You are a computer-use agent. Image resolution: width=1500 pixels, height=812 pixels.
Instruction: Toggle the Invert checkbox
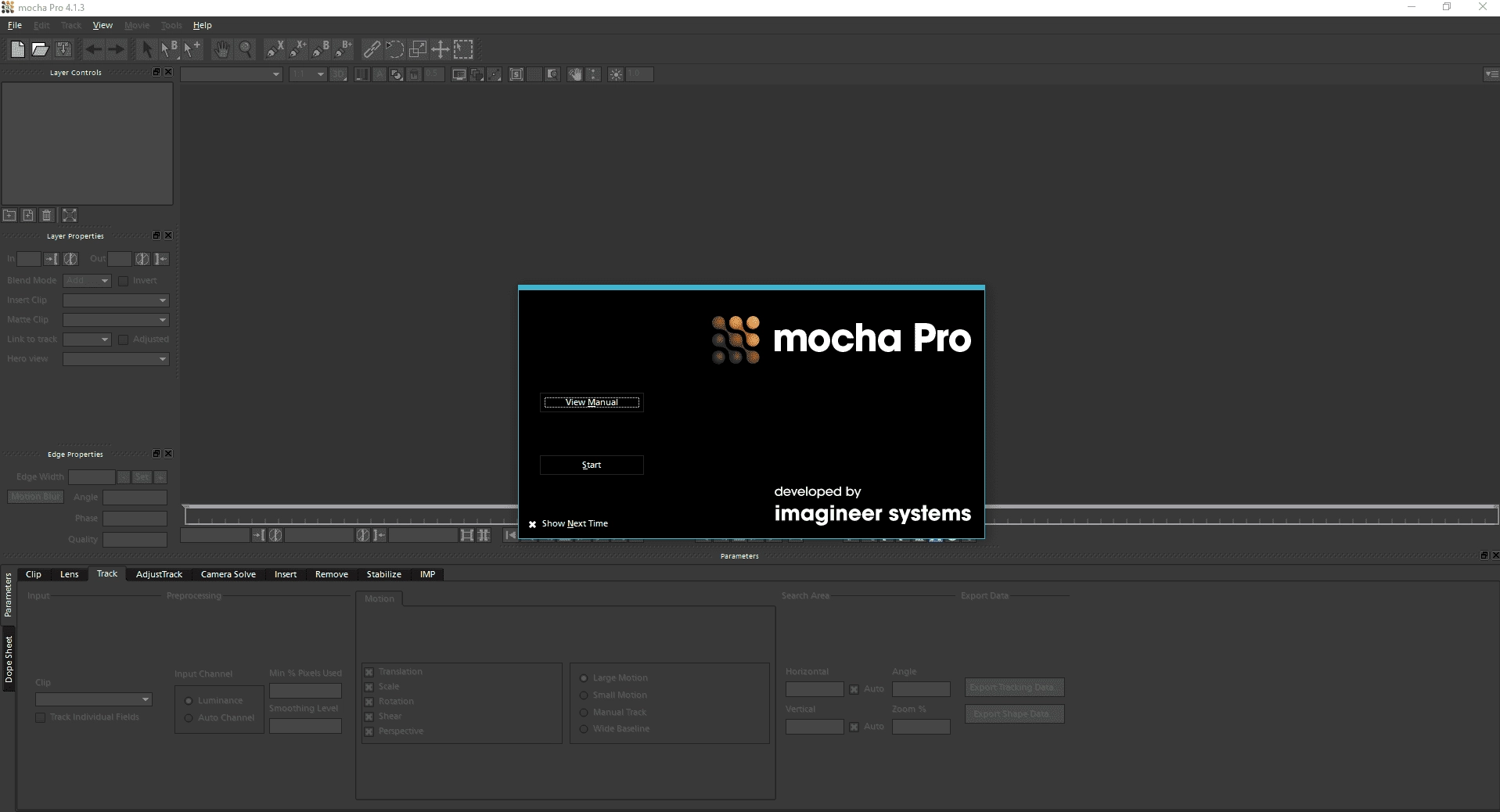pos(123,281)
